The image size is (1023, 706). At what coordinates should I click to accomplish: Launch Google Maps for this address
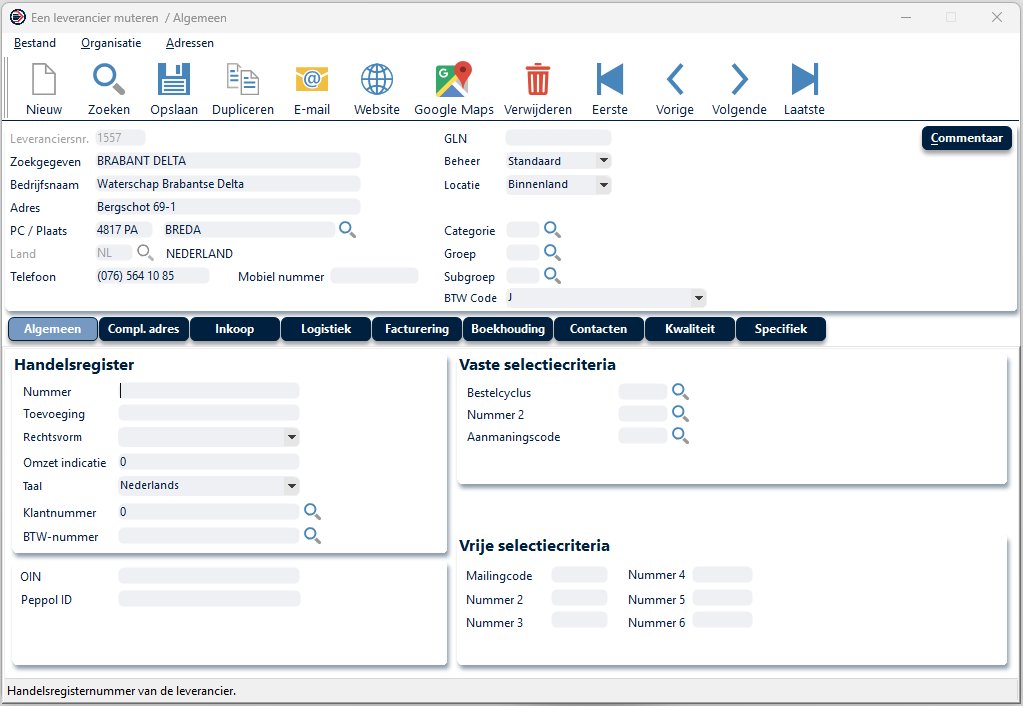[454, 88]
